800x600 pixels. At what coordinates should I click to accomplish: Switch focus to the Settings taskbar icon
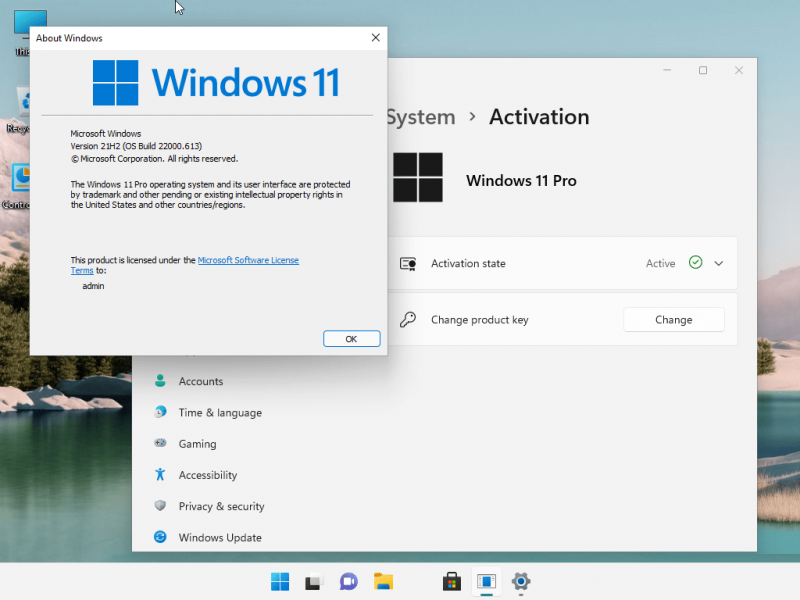click(520, 582)
